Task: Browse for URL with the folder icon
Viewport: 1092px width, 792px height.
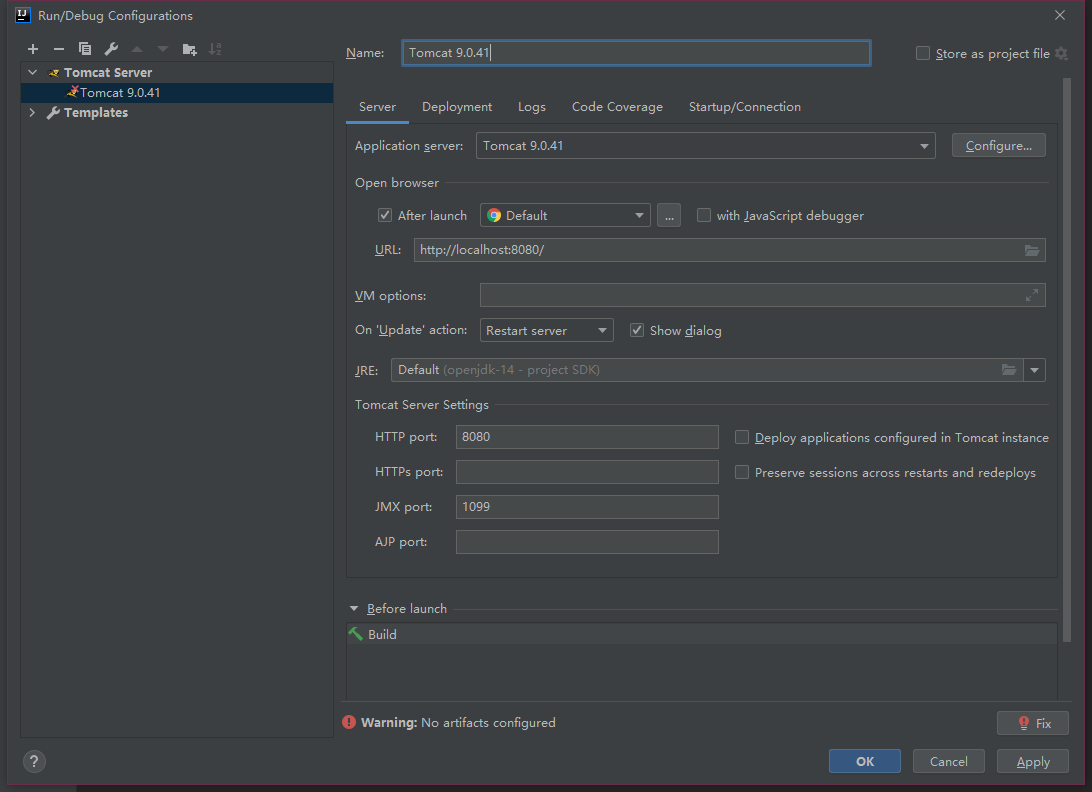Action: point(1032,250)
